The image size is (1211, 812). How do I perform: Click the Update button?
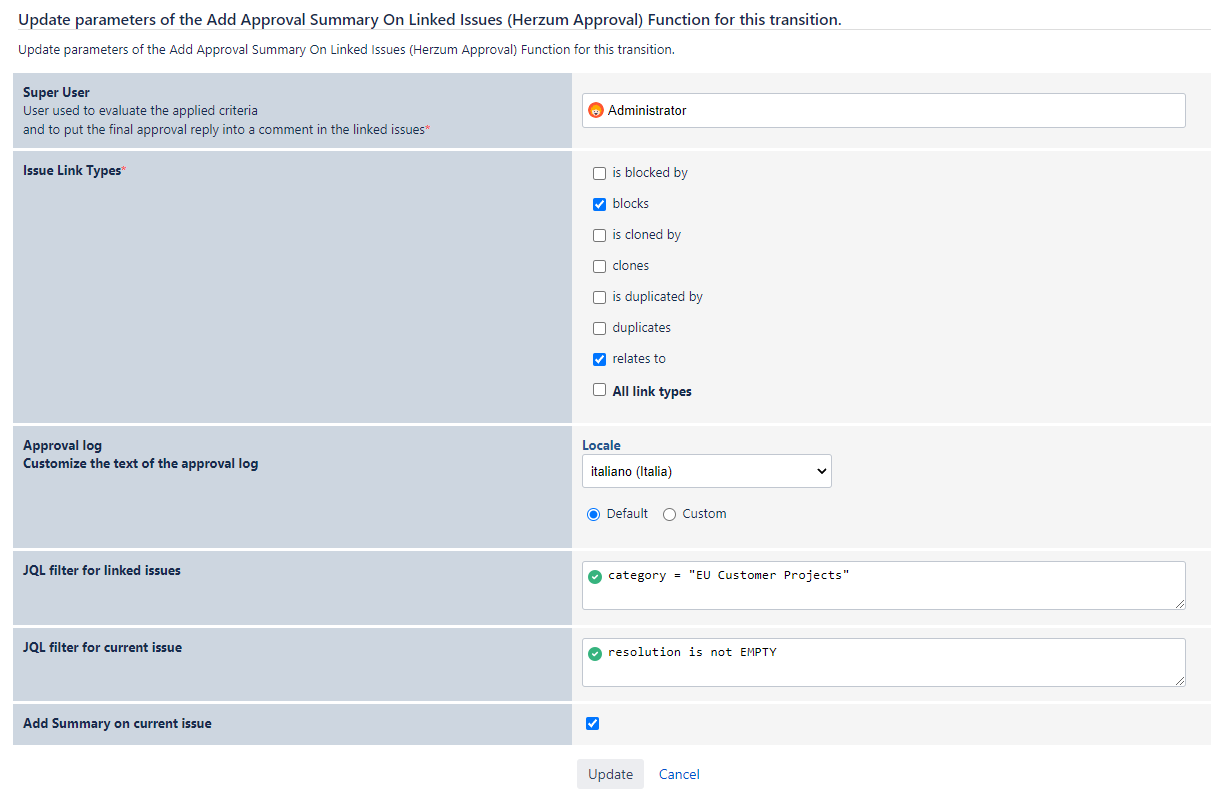point(610,774)
